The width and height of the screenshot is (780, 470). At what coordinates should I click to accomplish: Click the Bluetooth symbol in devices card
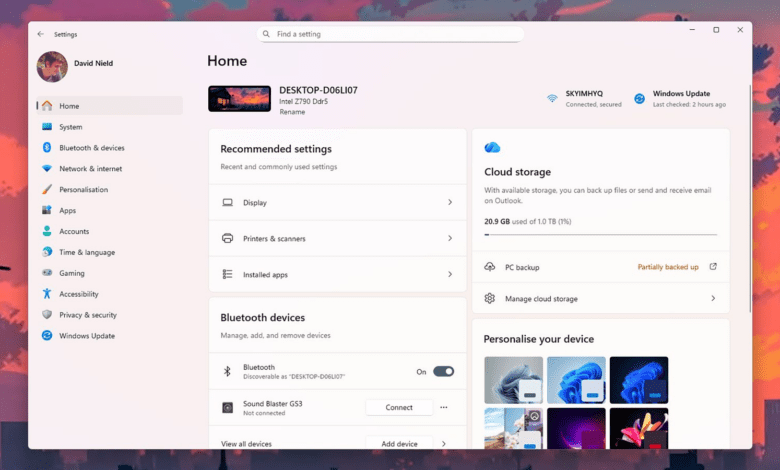227,371
